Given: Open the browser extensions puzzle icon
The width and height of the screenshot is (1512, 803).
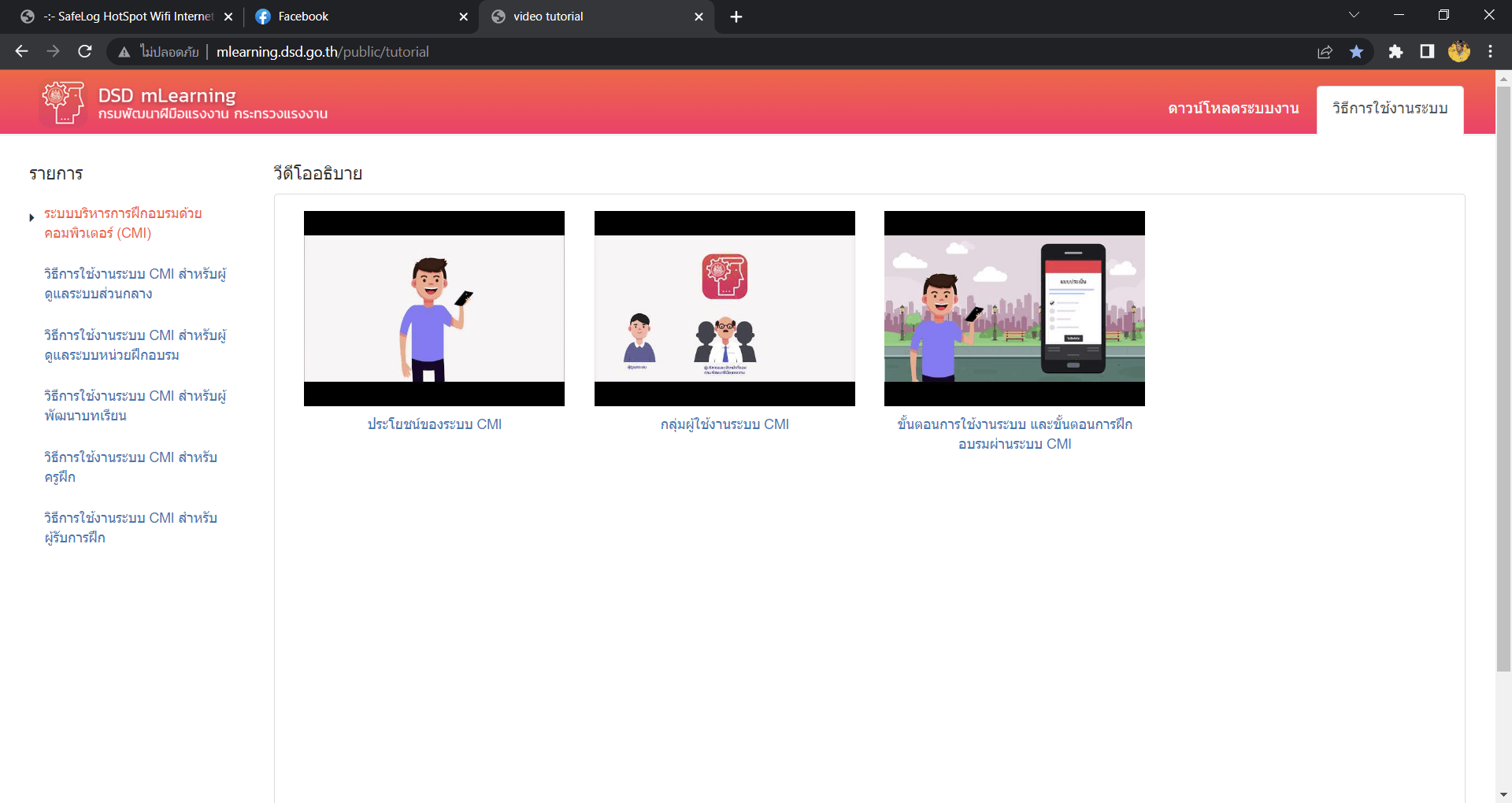Looking at the screenshot, I should (1395, 52).
